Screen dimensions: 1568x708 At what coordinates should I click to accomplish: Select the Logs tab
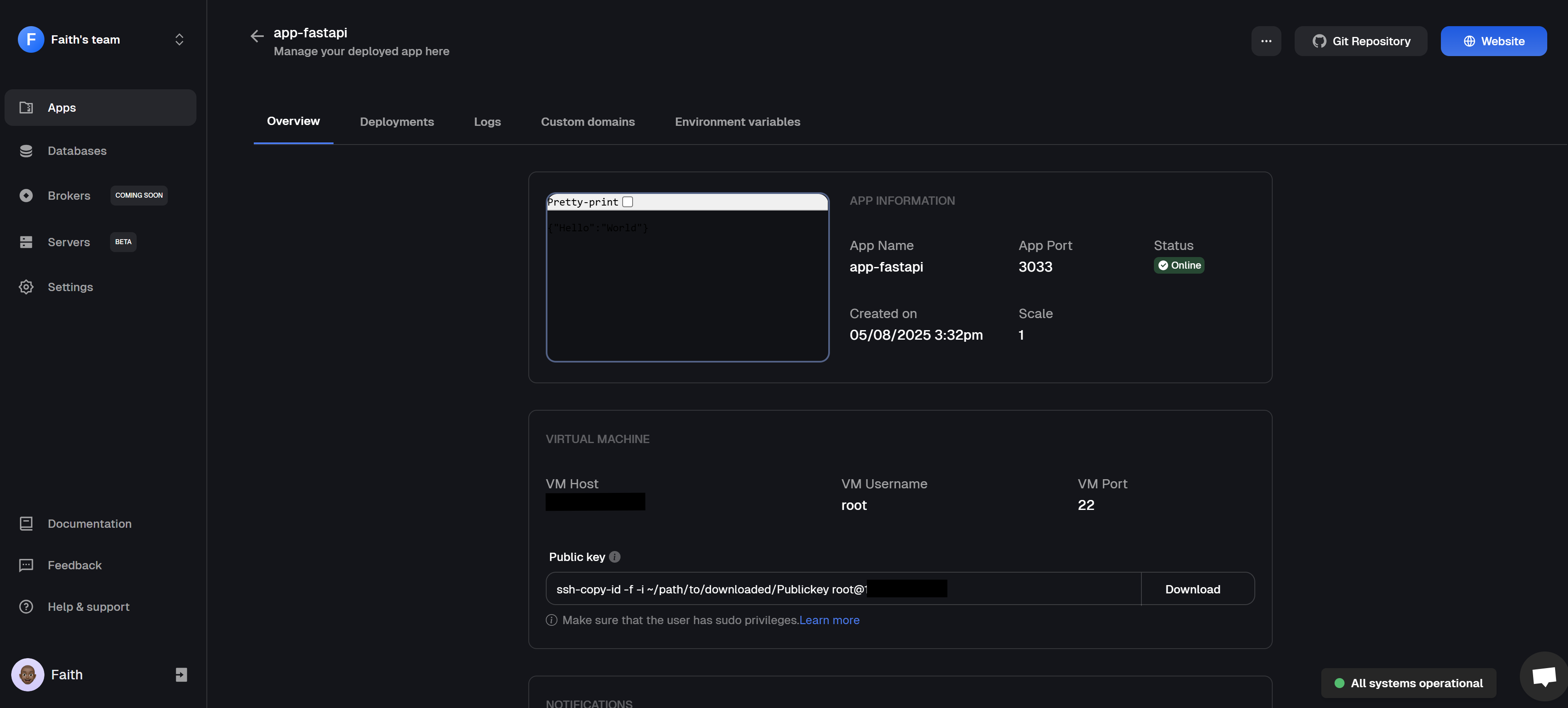[x=487, y=122]
